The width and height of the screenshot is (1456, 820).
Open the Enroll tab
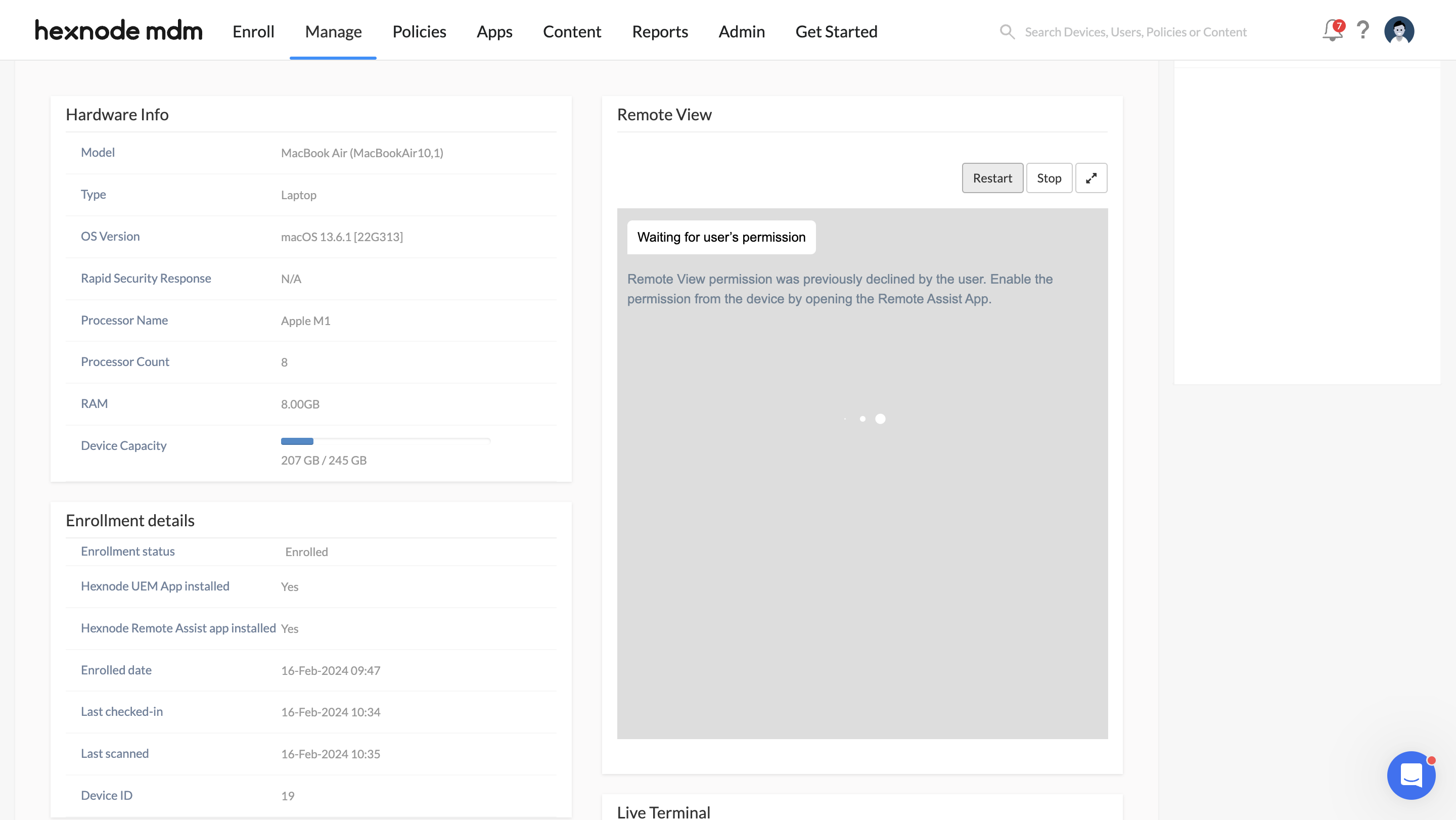253,32
